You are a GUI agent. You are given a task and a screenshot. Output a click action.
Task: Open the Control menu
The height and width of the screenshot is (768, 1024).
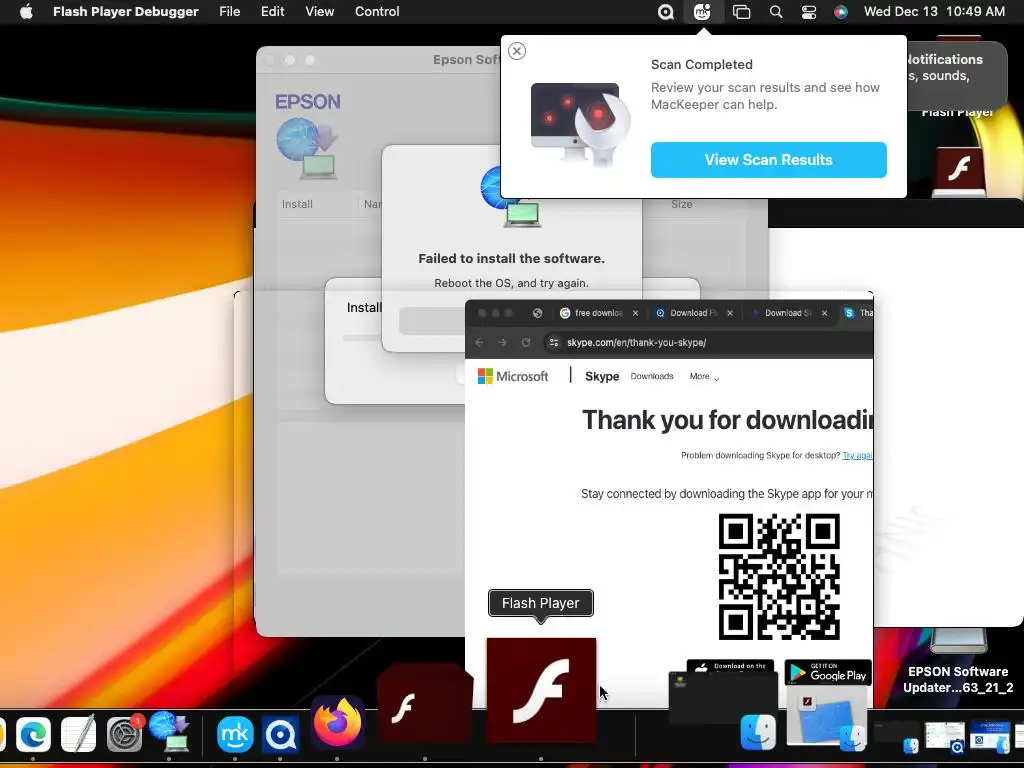[377, 12]
